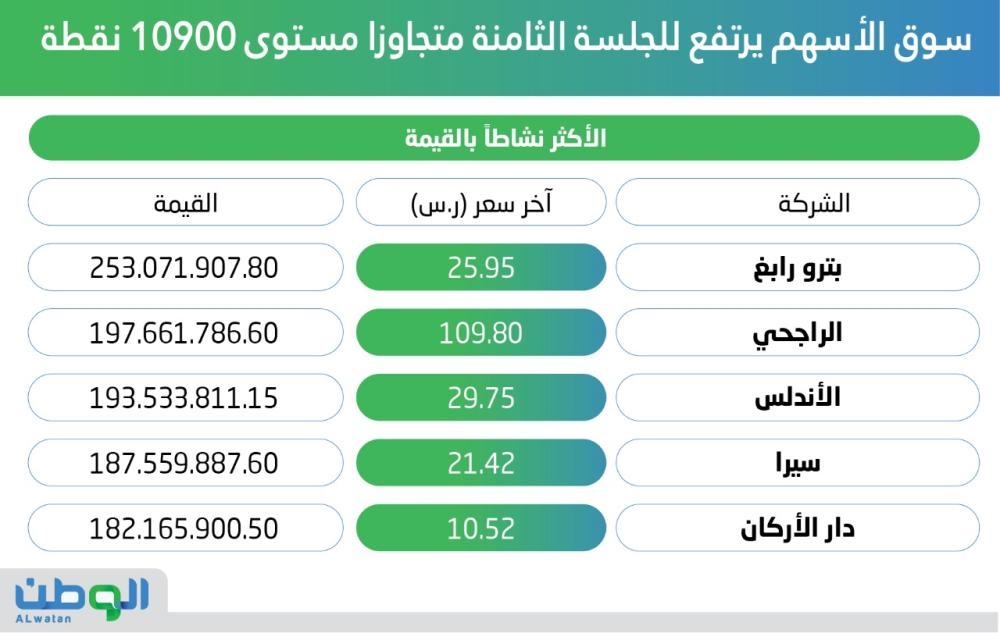Select the 'دار الأركان' company cell
1000x633 pixels.
tap(797, 527)
